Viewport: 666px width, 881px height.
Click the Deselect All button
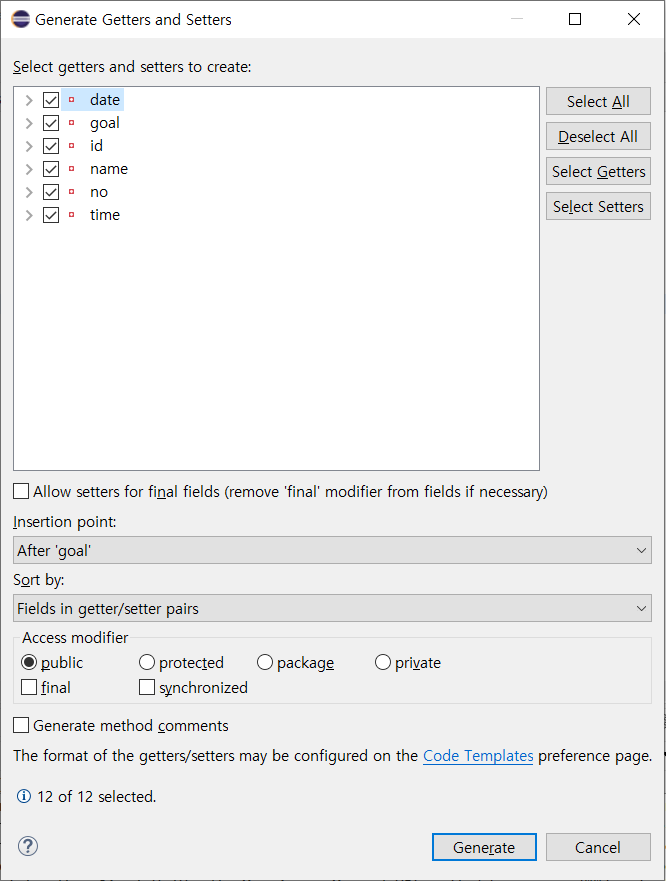(x=598, y=136)
